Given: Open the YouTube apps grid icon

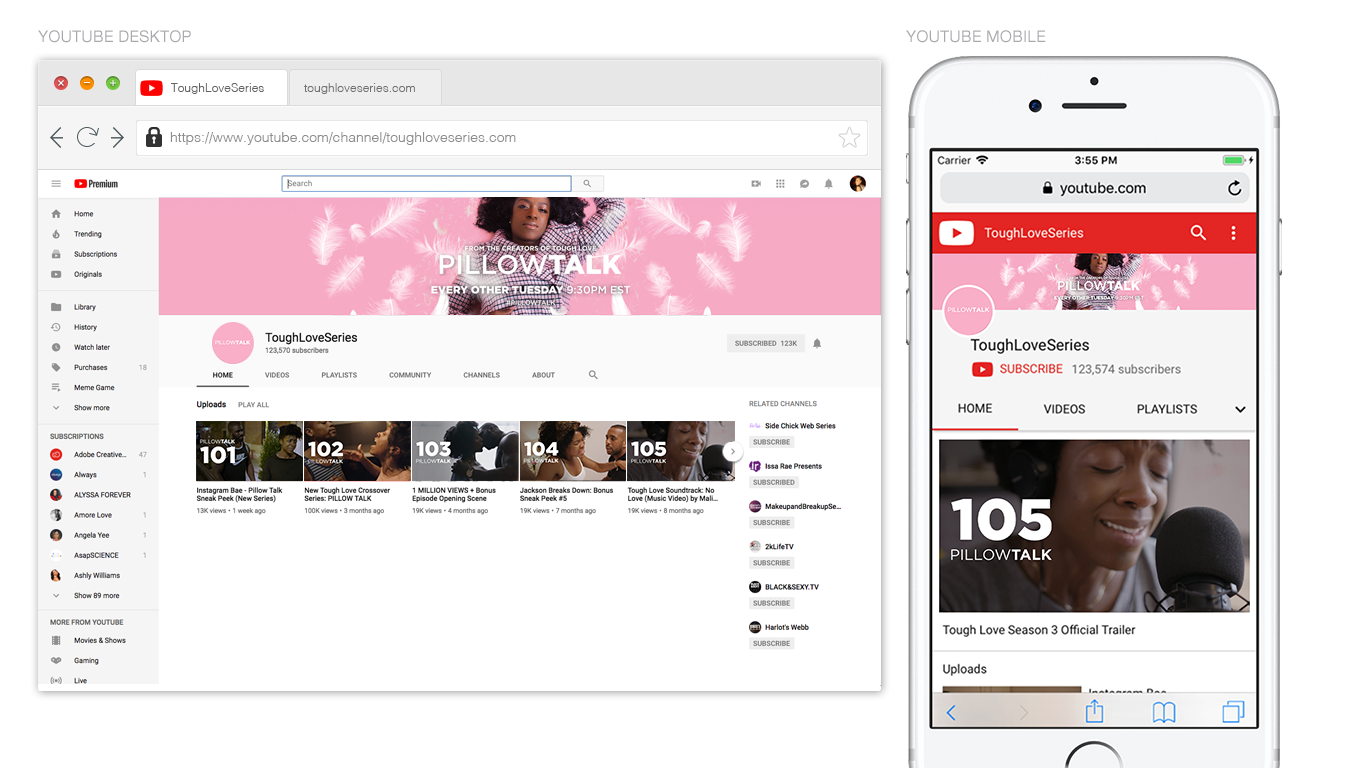Looking at the screenshot, I should pos(780,184).
